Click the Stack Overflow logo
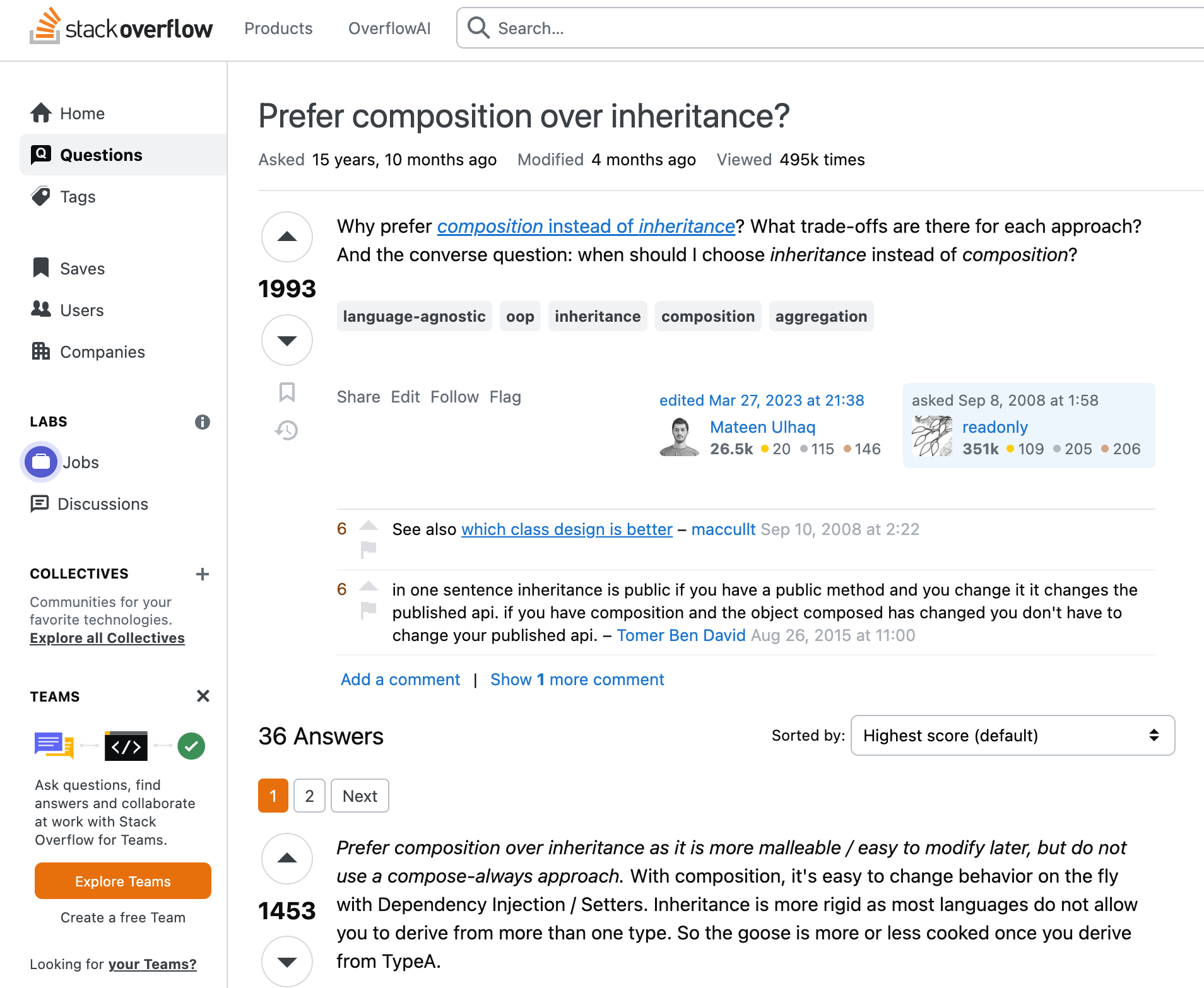This screenshot has height=988, width=1204. click(x=121, y=27)
